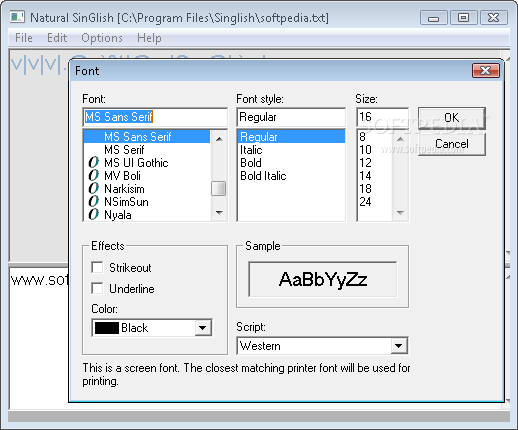This screenshot has width=518, height=430.
Task: Minimize the Natural SinGlish window
Action: (434, 18)
